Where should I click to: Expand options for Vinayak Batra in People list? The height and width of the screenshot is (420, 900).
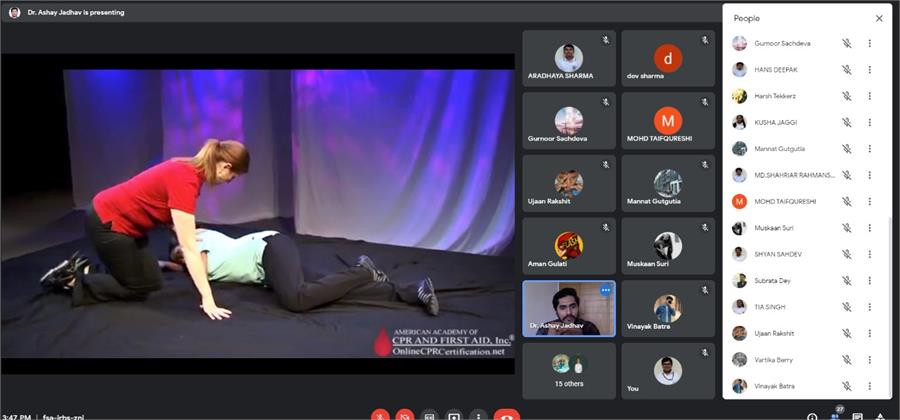pos(870,386)
